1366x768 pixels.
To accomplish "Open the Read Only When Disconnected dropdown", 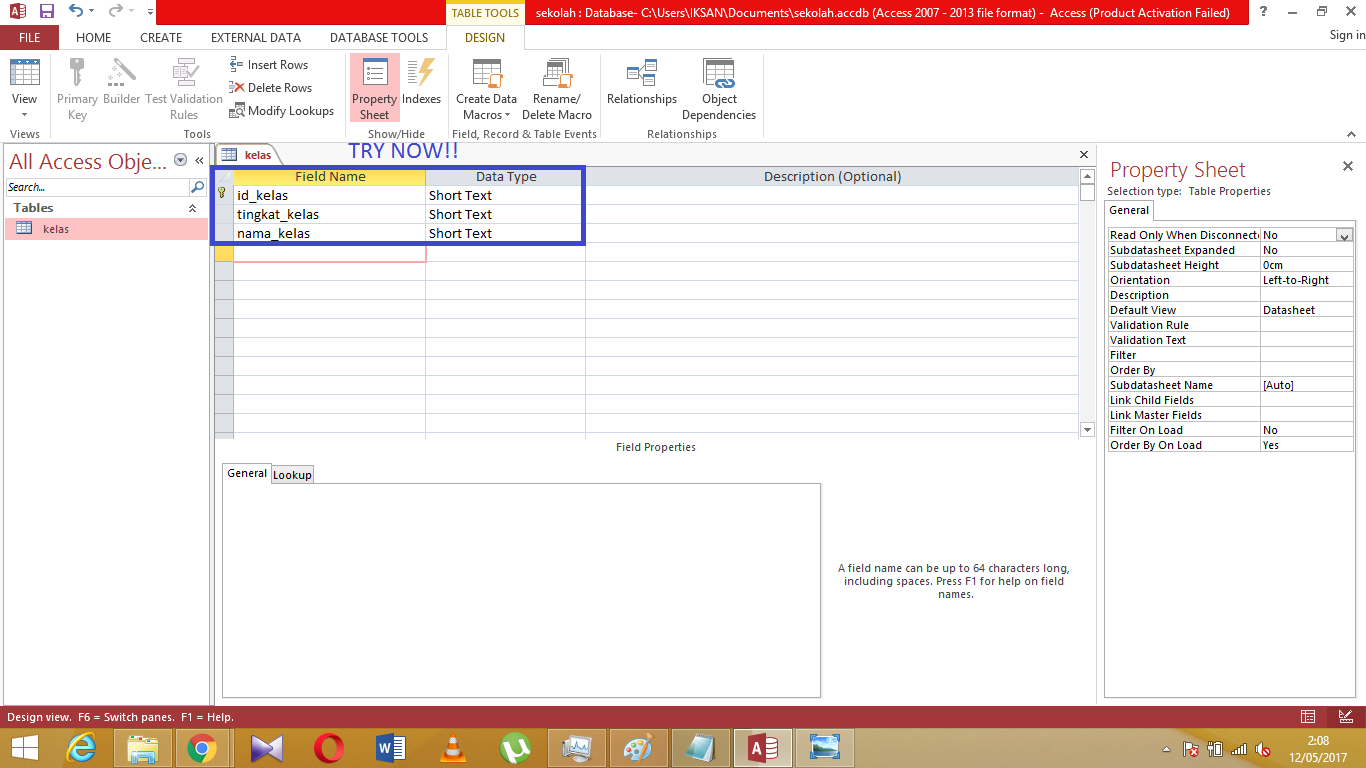I will tap(1344, 234).
